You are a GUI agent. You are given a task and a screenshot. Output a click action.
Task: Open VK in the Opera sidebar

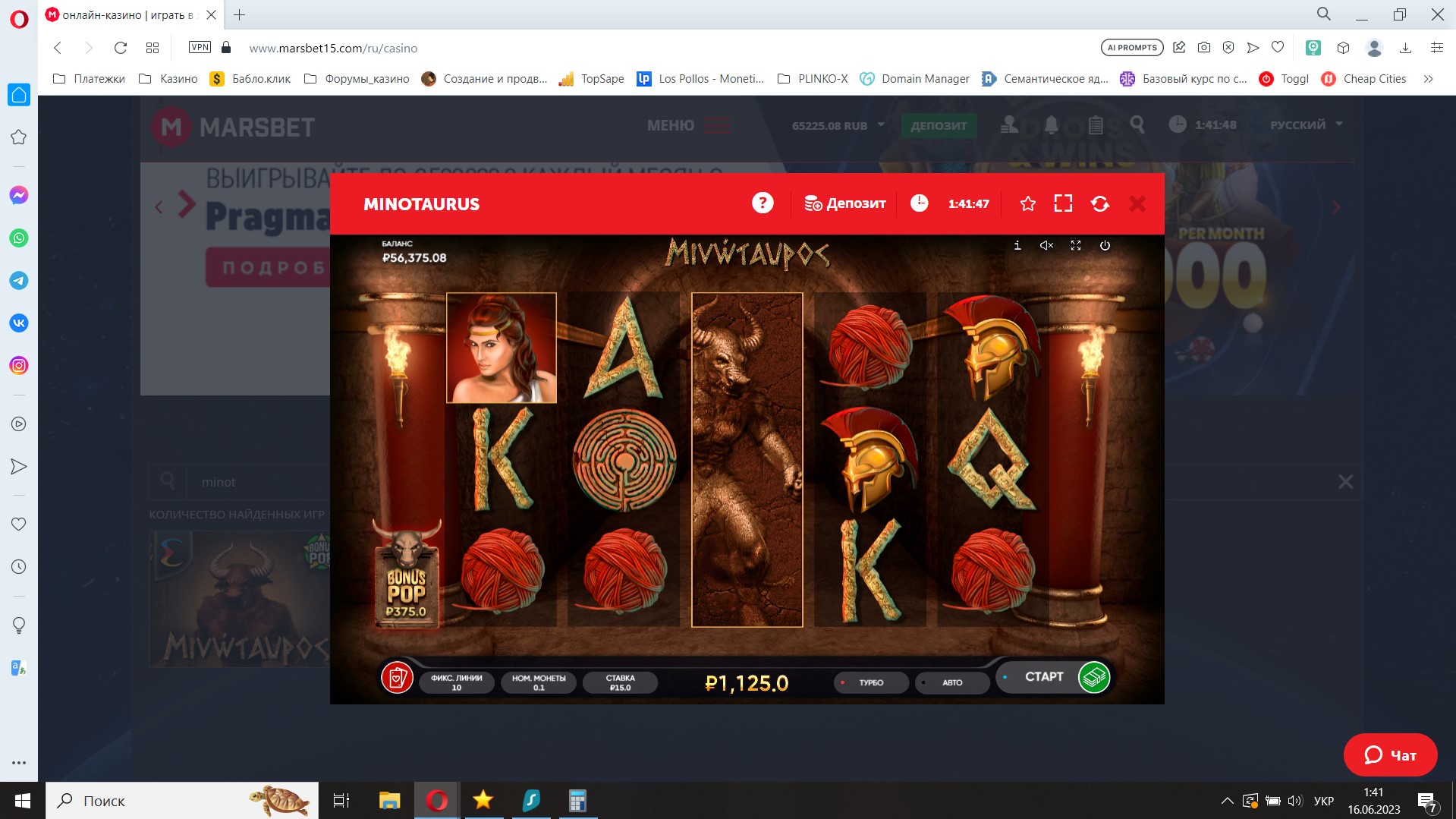pyautogui.click(x=19, y=323)
